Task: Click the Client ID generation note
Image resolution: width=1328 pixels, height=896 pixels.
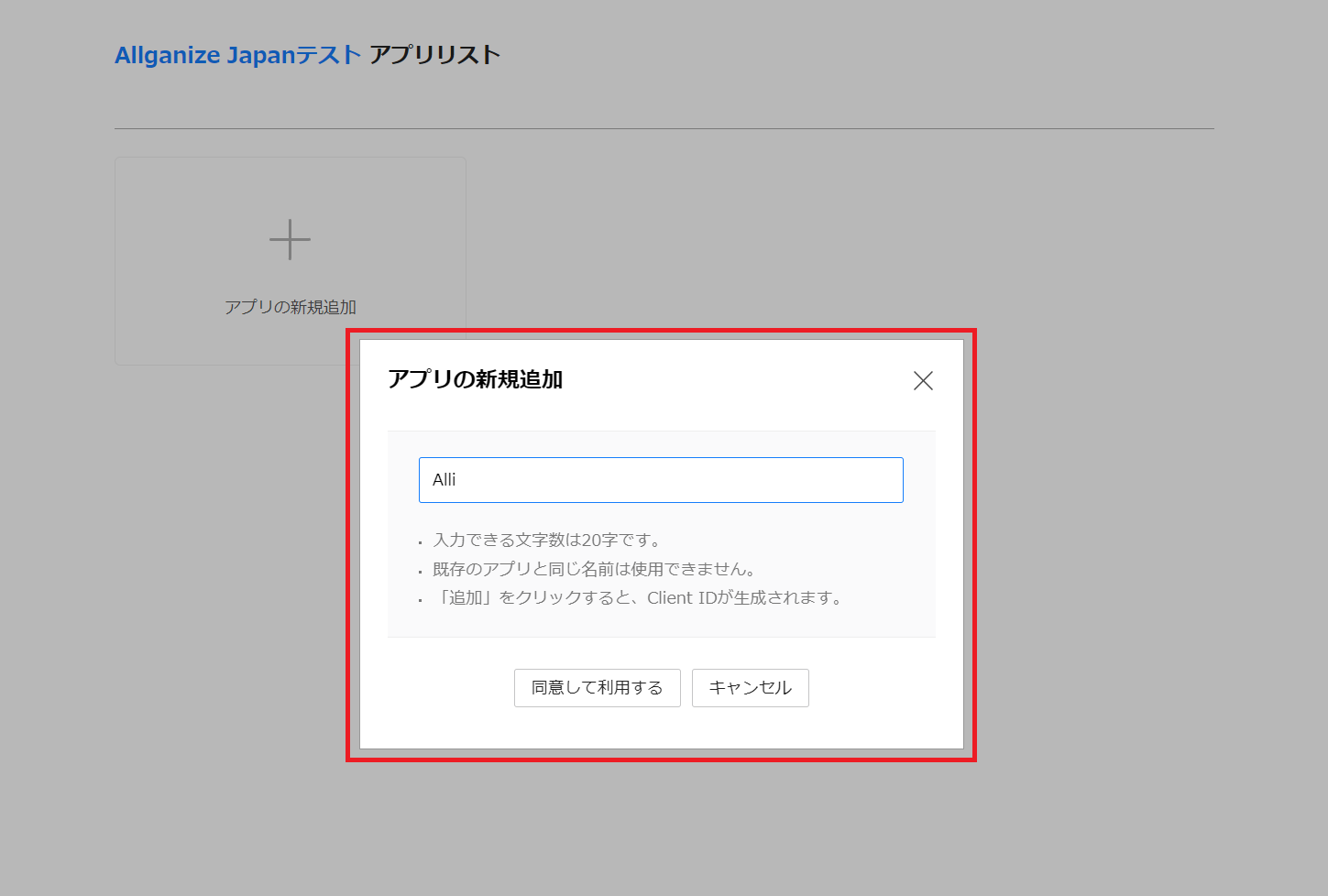Action: pos(639,598)
